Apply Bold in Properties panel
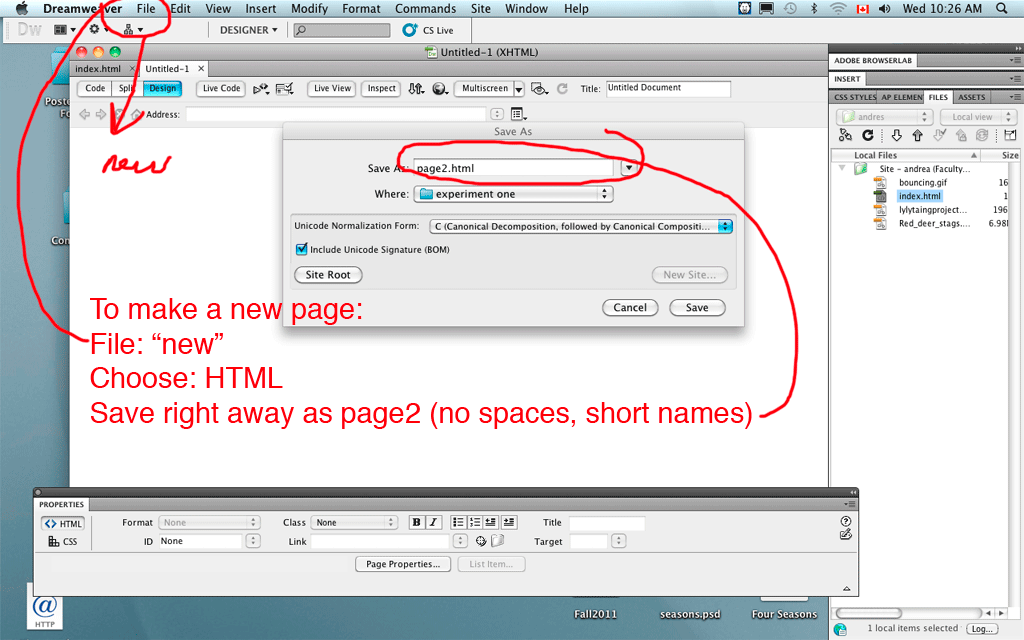This screenshot has height=640, width=1024. tap(416, 522)
